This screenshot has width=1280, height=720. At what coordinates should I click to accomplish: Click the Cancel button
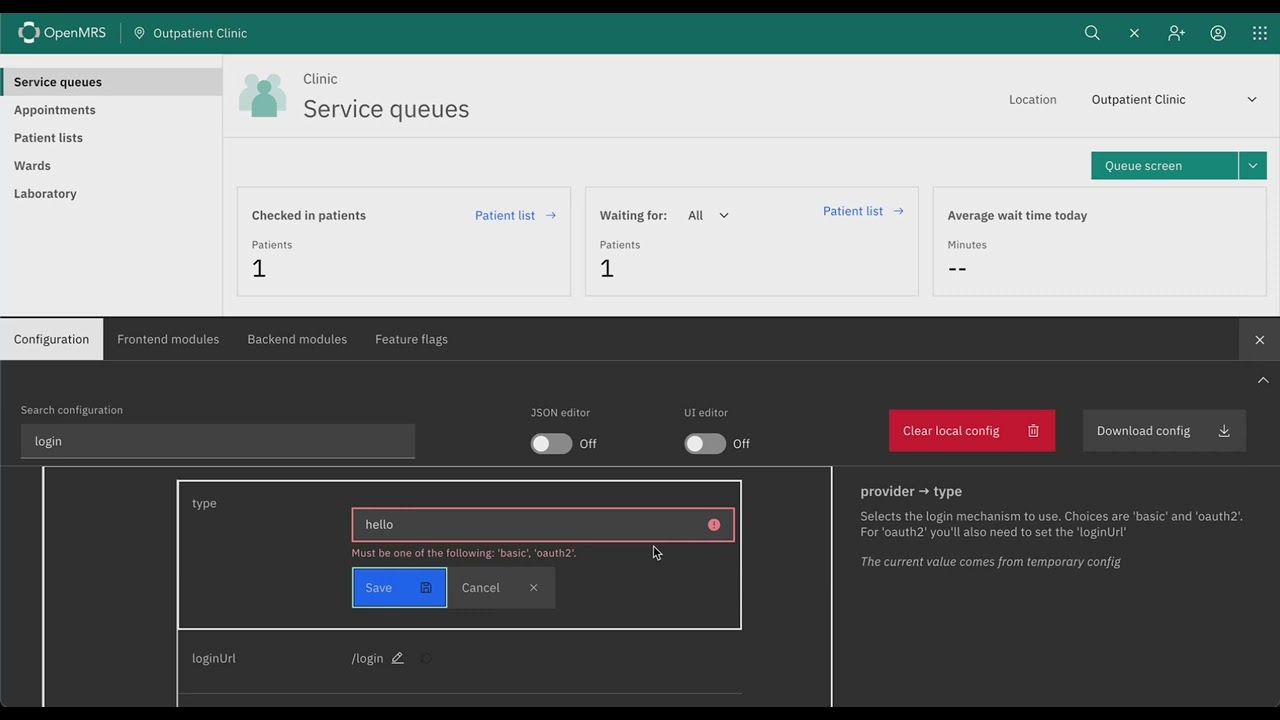tap(501, 588)
